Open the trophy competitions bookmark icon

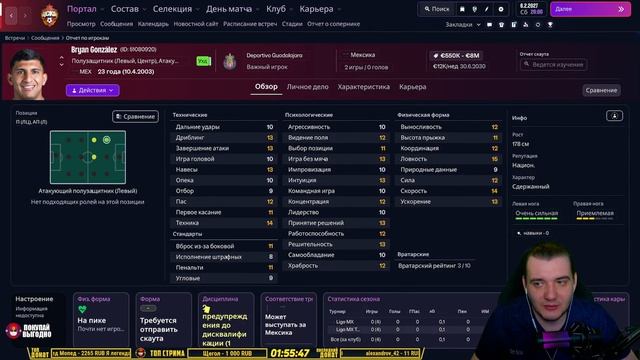pyautogui.click(x=550, y=24)
